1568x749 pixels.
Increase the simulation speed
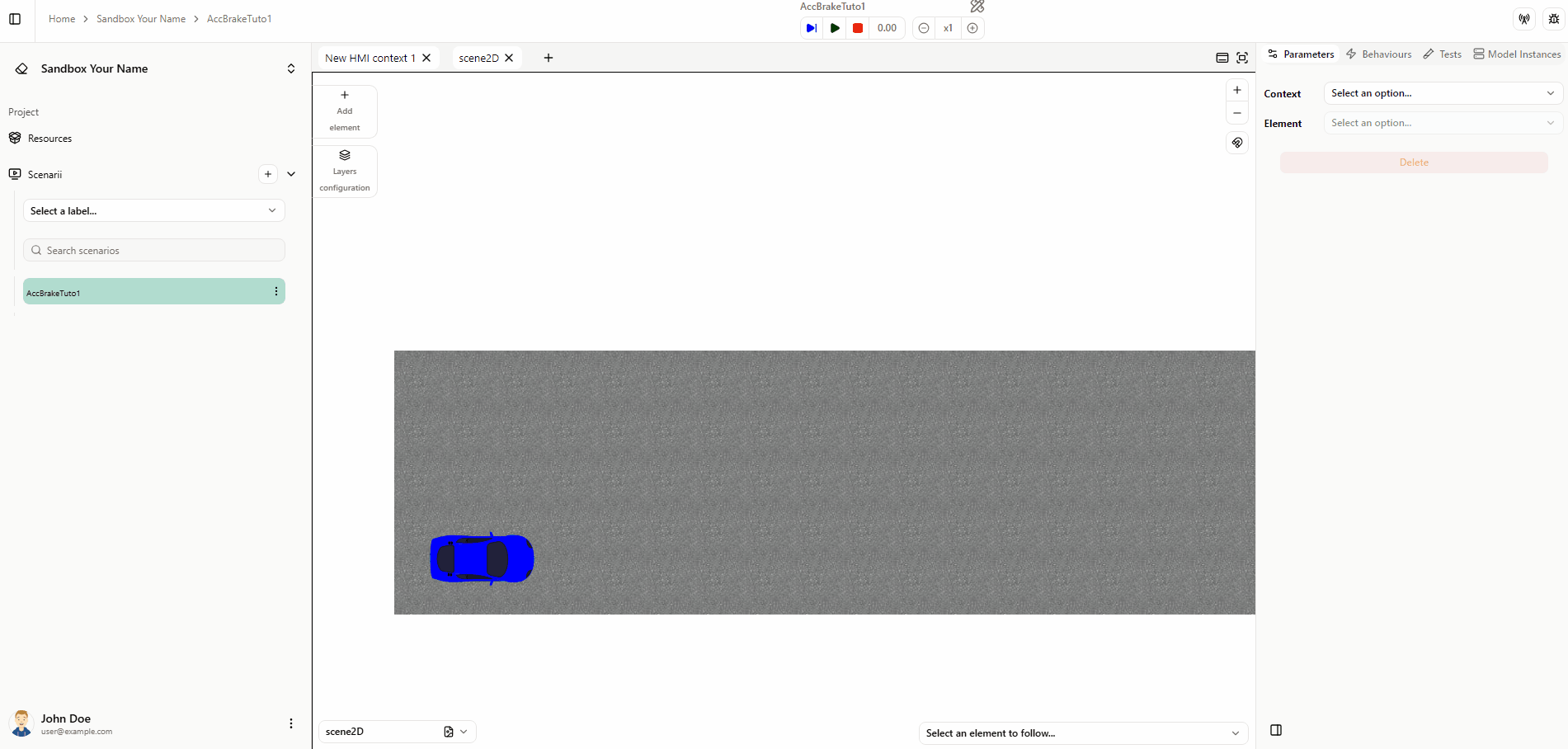click(x=972, y=28)
